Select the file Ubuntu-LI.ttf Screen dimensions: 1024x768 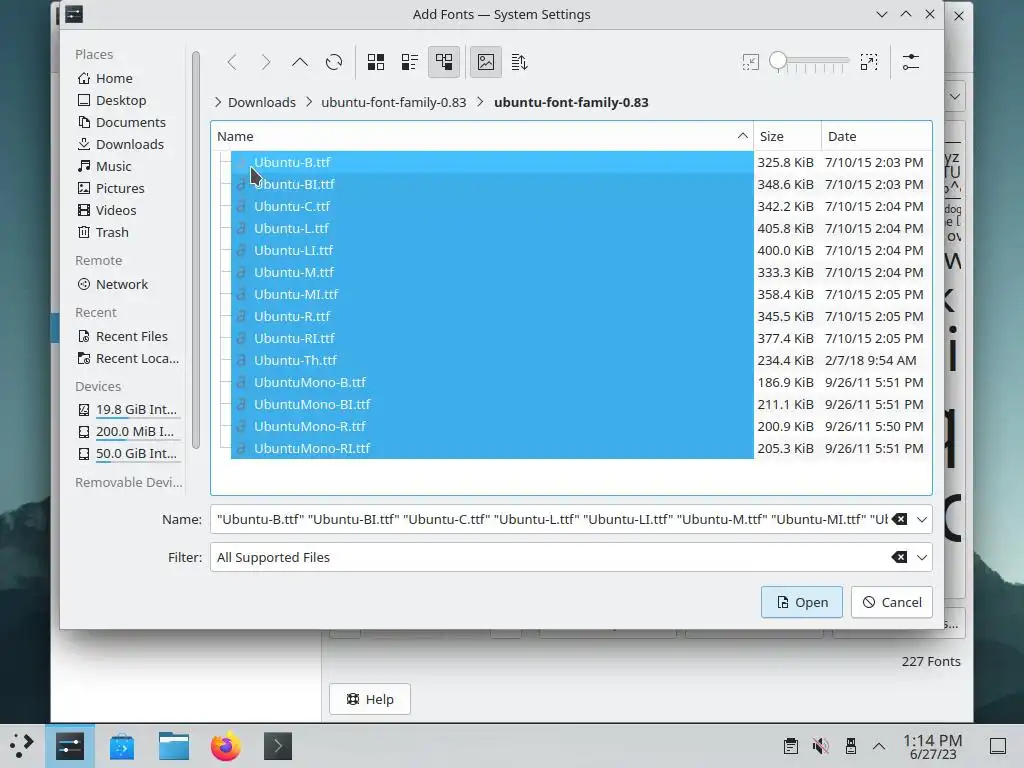point(492,251)
